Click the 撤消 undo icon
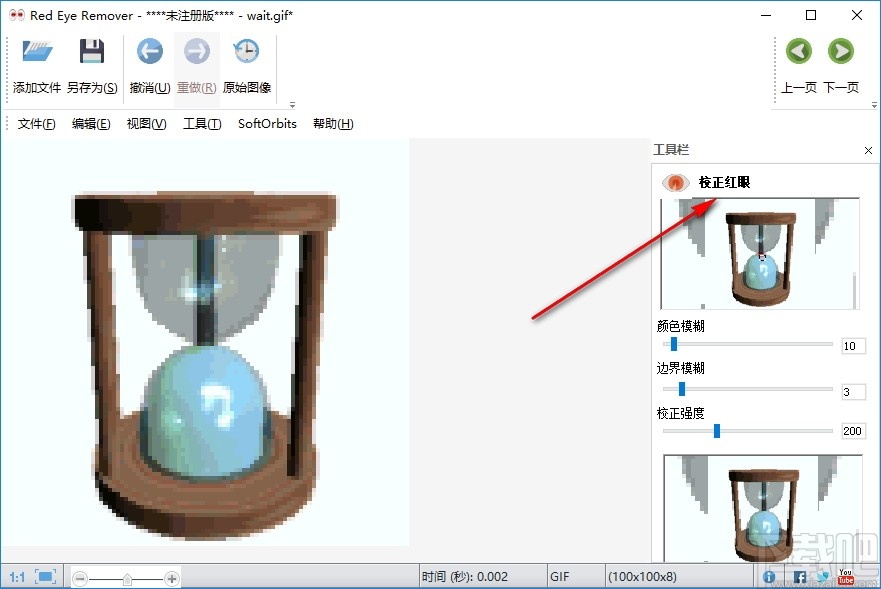The height and width of the screenshot is (589, 881). (149, 51)
